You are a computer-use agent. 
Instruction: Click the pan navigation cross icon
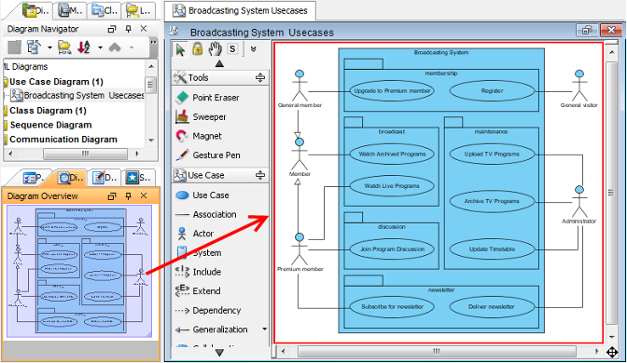(x=612, y=352)
